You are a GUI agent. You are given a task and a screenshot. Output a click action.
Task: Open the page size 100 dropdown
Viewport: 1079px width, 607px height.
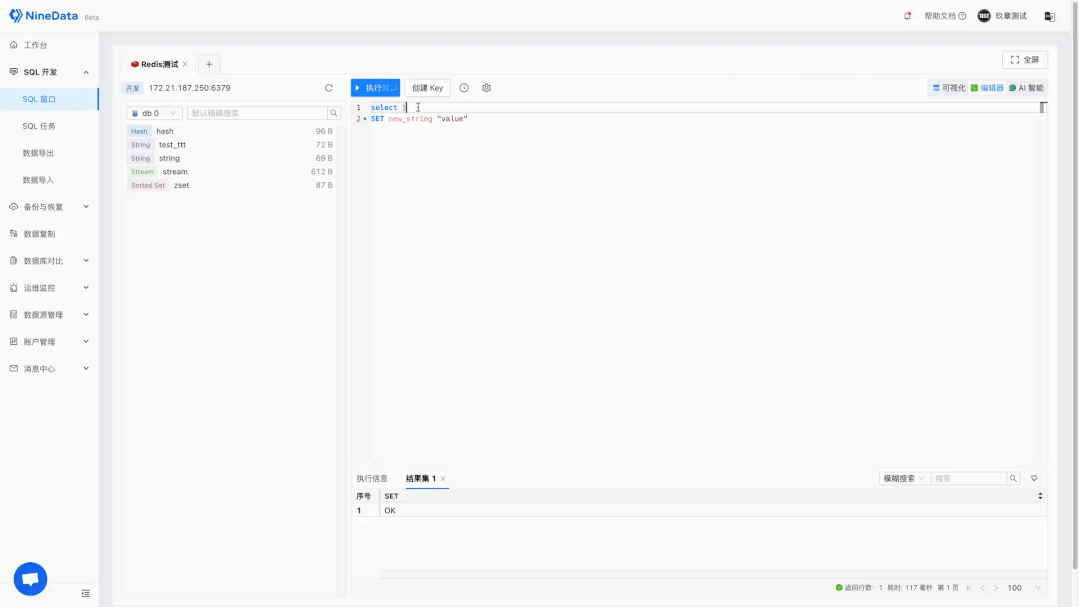(x=1017, y=587)
